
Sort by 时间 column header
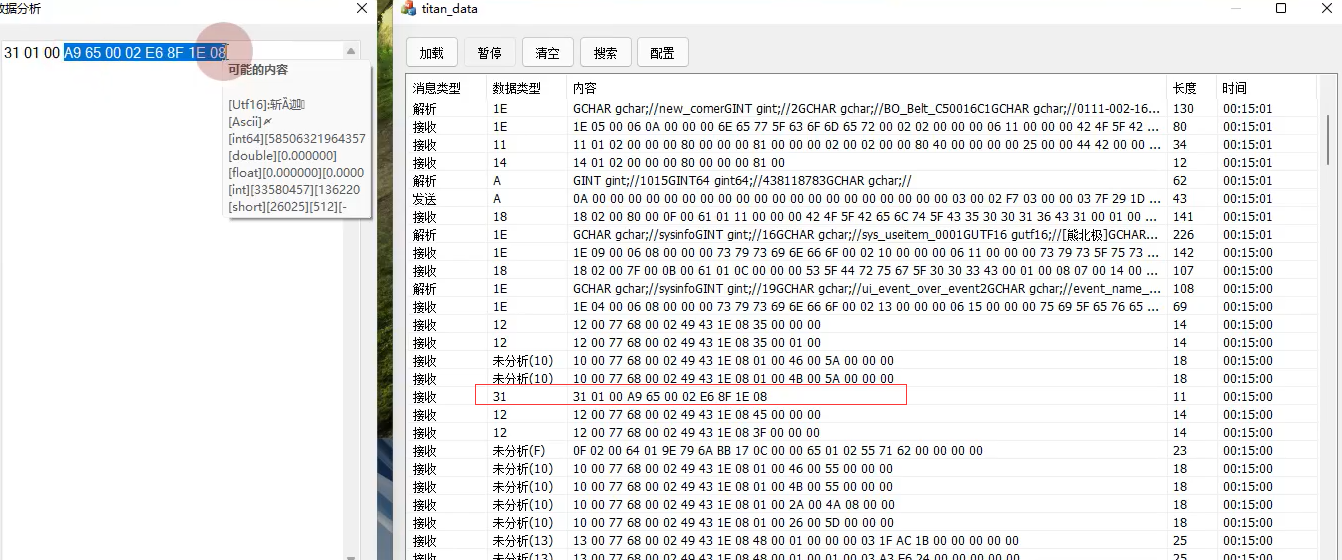[1268, 88]
